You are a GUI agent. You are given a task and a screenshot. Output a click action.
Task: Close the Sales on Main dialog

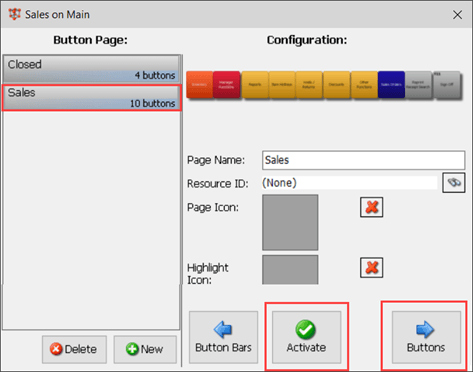457,14
